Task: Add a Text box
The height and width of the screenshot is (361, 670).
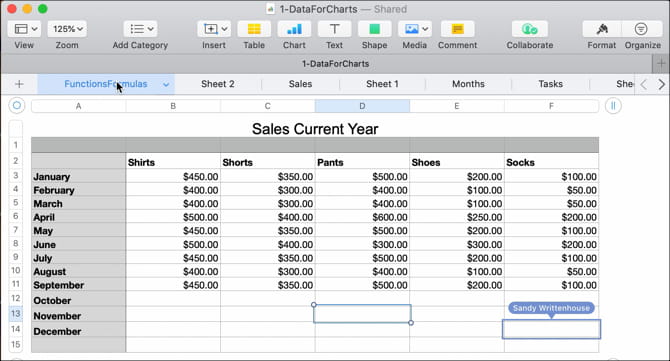Action: point(335,29)
